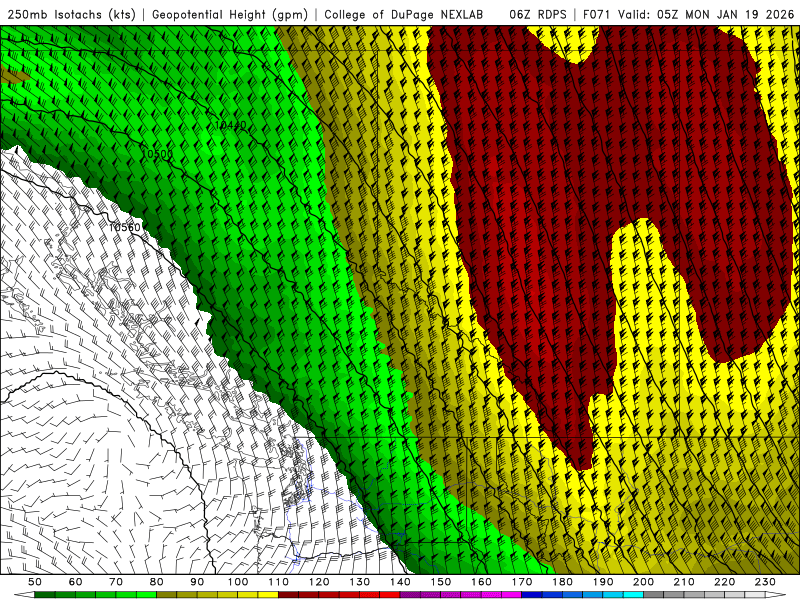The height and width of the screenshot is (600, 800).
Task: Click the '06Z RDPS' model run label
Action: pos(538,14)
